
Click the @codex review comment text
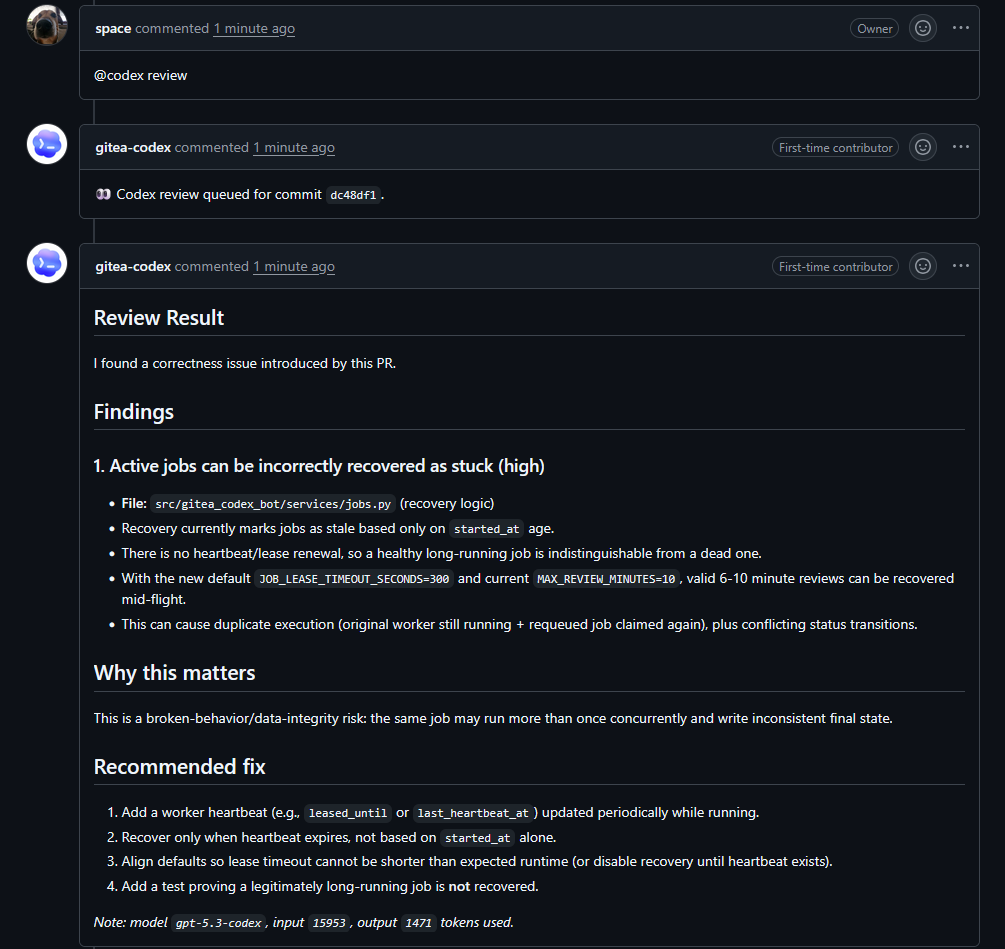pyautogui.click(x=140, y=76)
